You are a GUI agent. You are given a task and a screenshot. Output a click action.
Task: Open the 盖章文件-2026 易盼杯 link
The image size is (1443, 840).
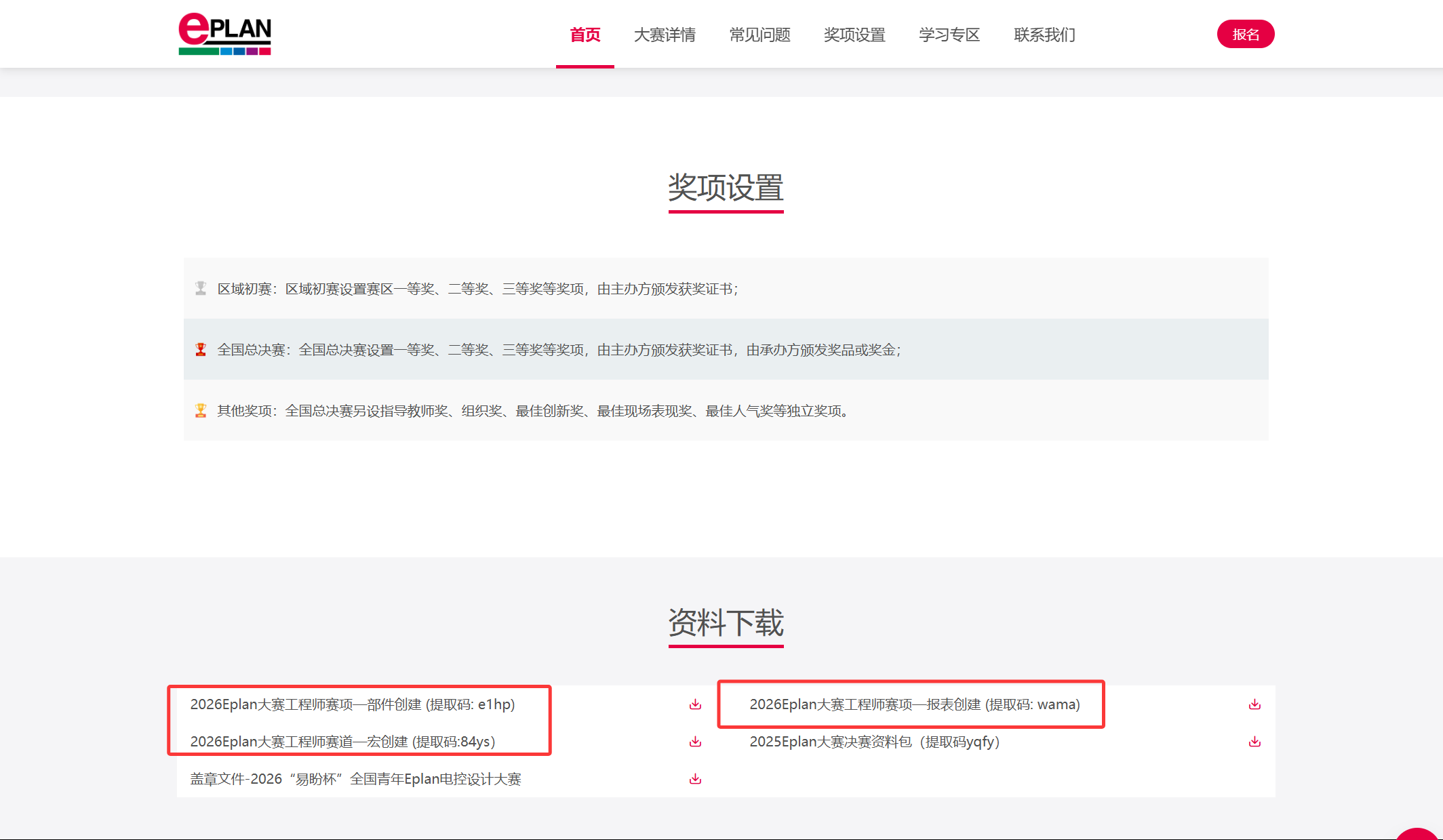[x=356, y=779]
